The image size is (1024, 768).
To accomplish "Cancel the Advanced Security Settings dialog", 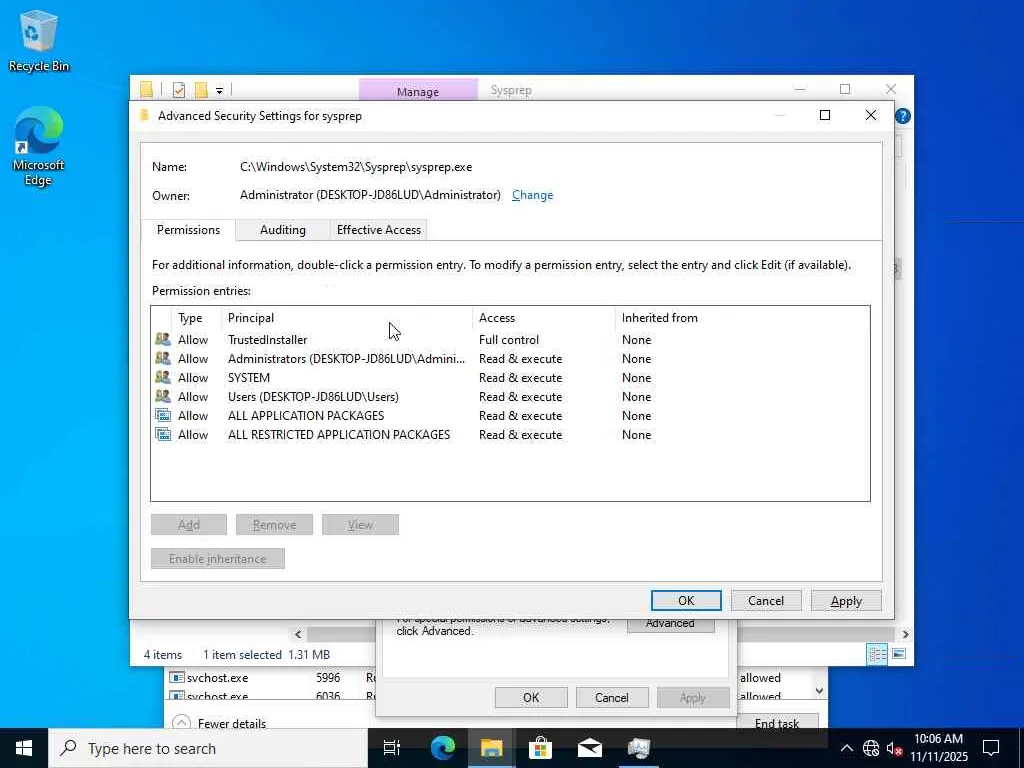I will [765, 600].
